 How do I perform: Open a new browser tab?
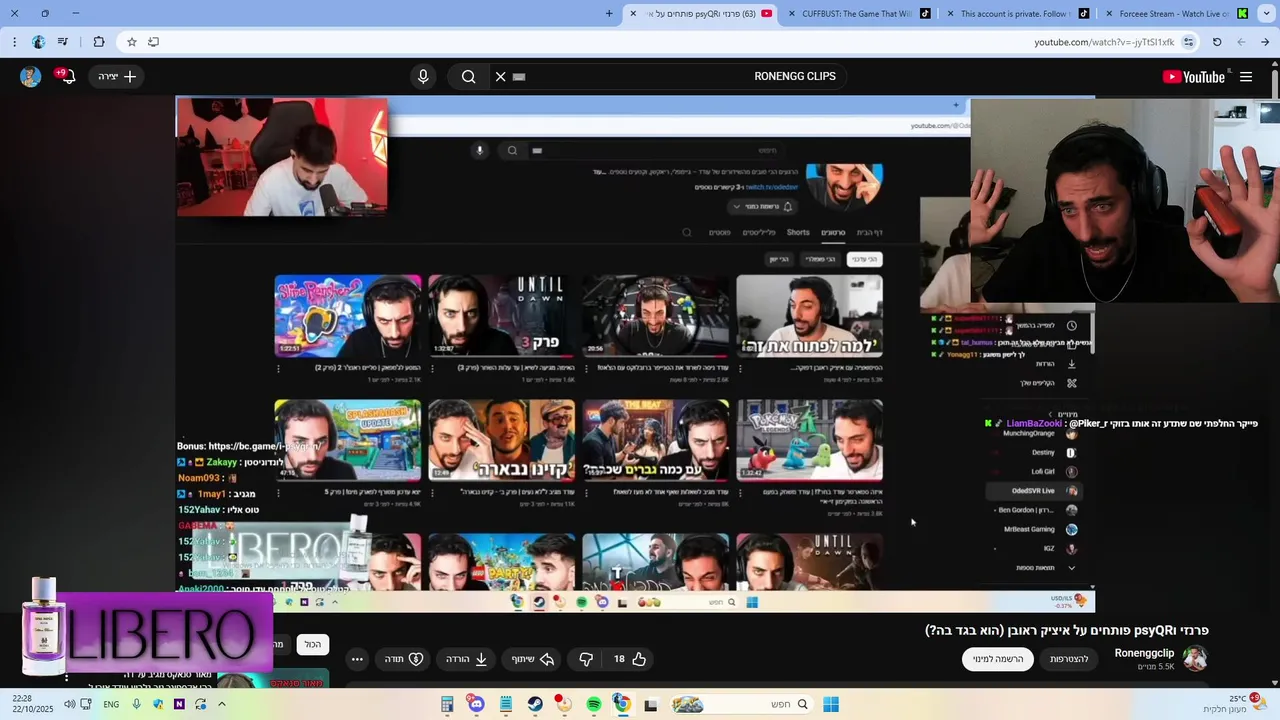click(609, 13)
